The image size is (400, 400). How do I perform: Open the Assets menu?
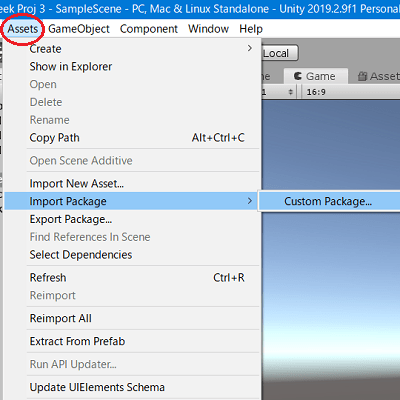pyautogui.click(x=23, y=29)
